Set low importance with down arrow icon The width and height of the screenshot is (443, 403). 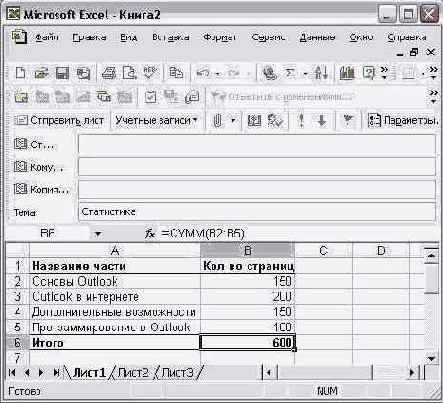[322, 120]
